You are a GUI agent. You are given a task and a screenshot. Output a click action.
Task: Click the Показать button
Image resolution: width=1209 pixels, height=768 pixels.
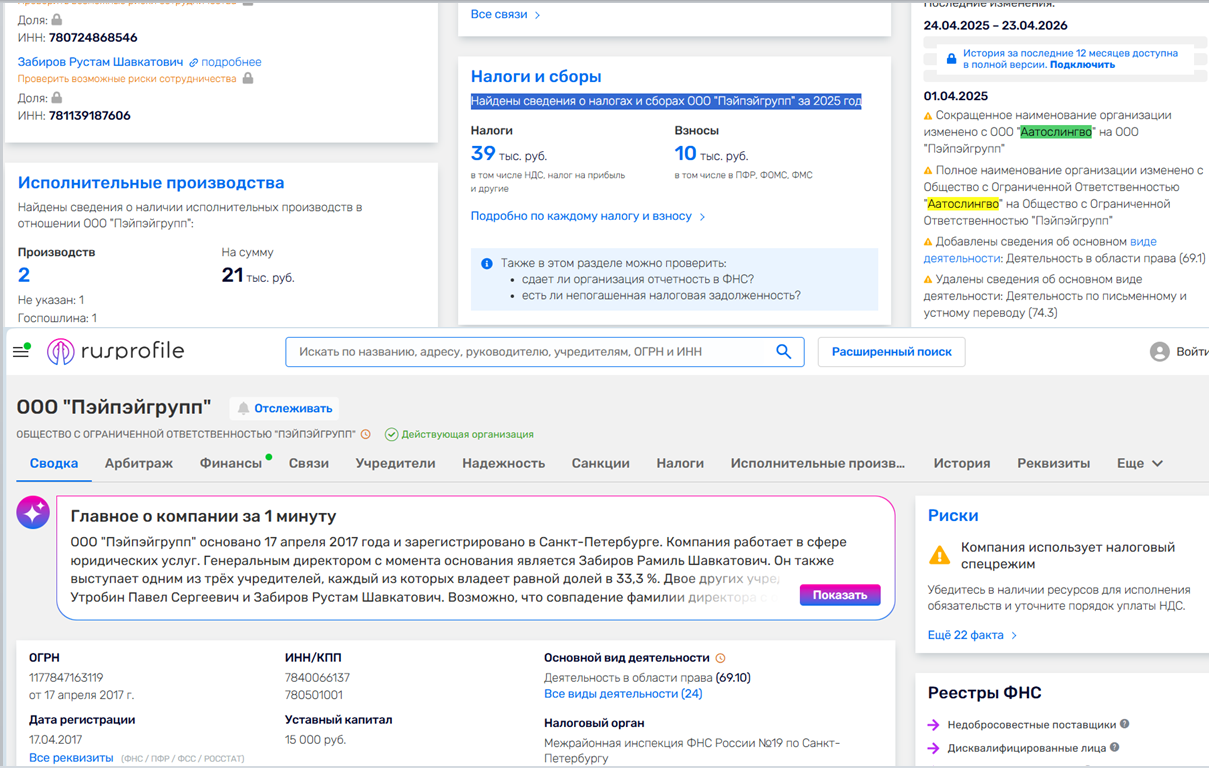coord(840,595)
